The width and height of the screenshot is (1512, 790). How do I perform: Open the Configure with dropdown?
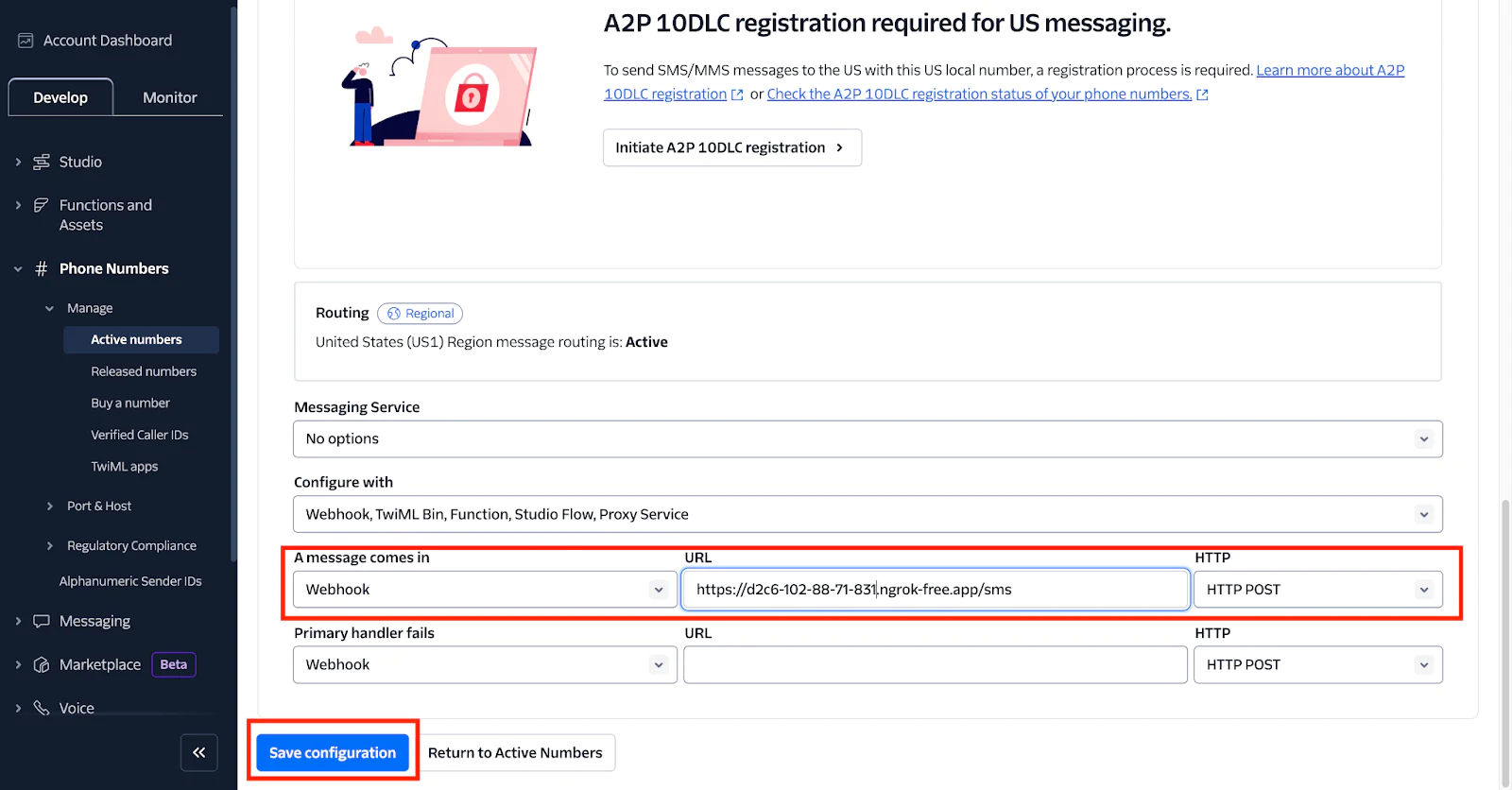pyautogui.click(x=868, y=514)
